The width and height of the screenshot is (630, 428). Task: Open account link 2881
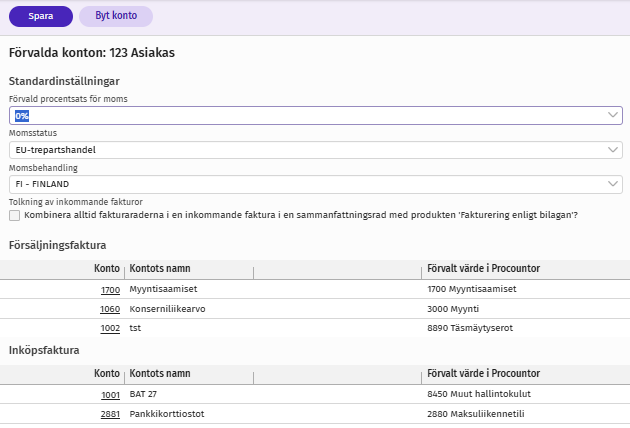point(110,414)
